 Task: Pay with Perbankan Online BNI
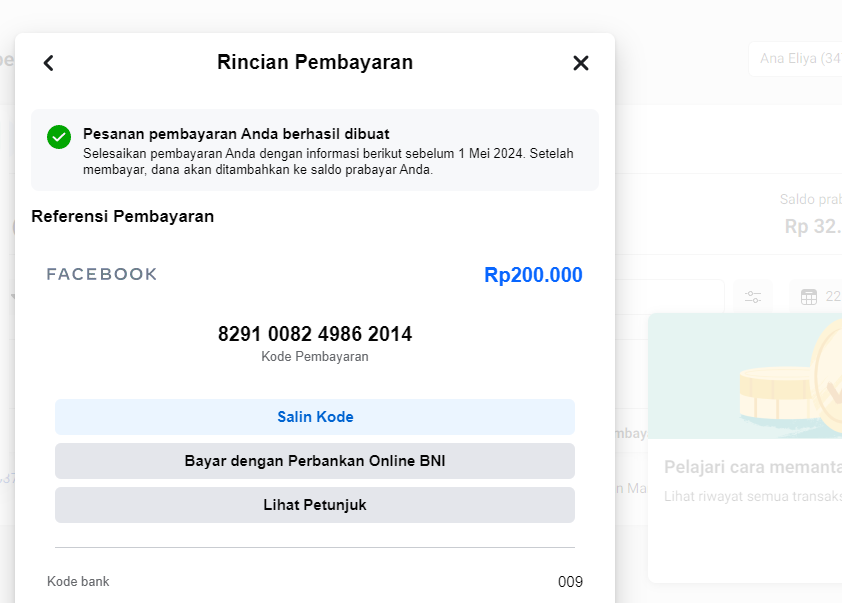[315, 461]
